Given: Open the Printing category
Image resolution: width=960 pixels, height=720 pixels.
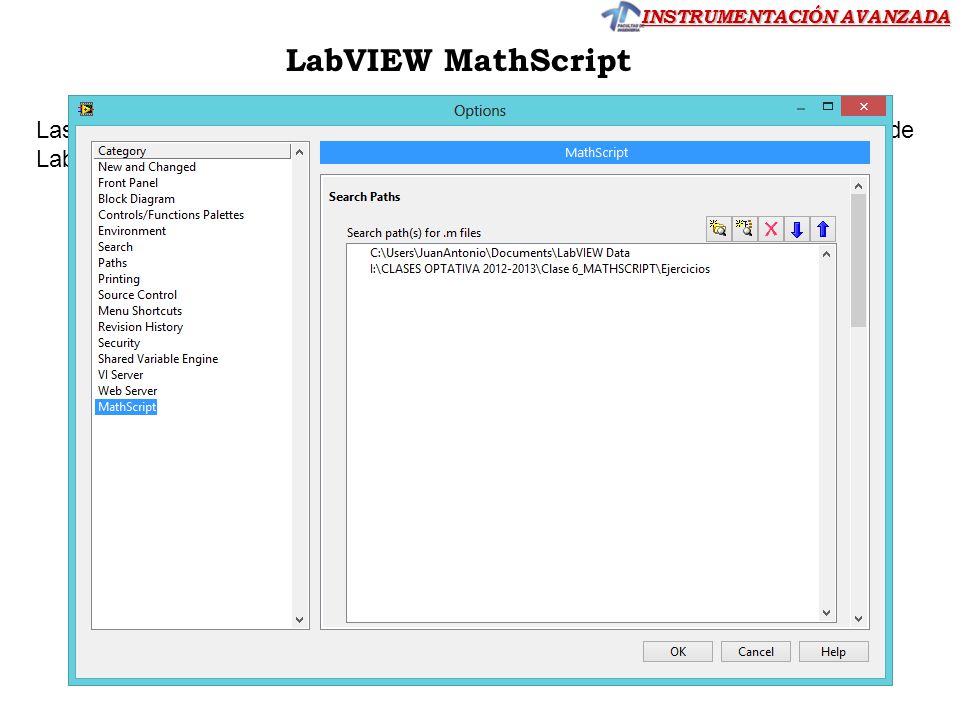Looking at the screenshot, I should 119,279.
